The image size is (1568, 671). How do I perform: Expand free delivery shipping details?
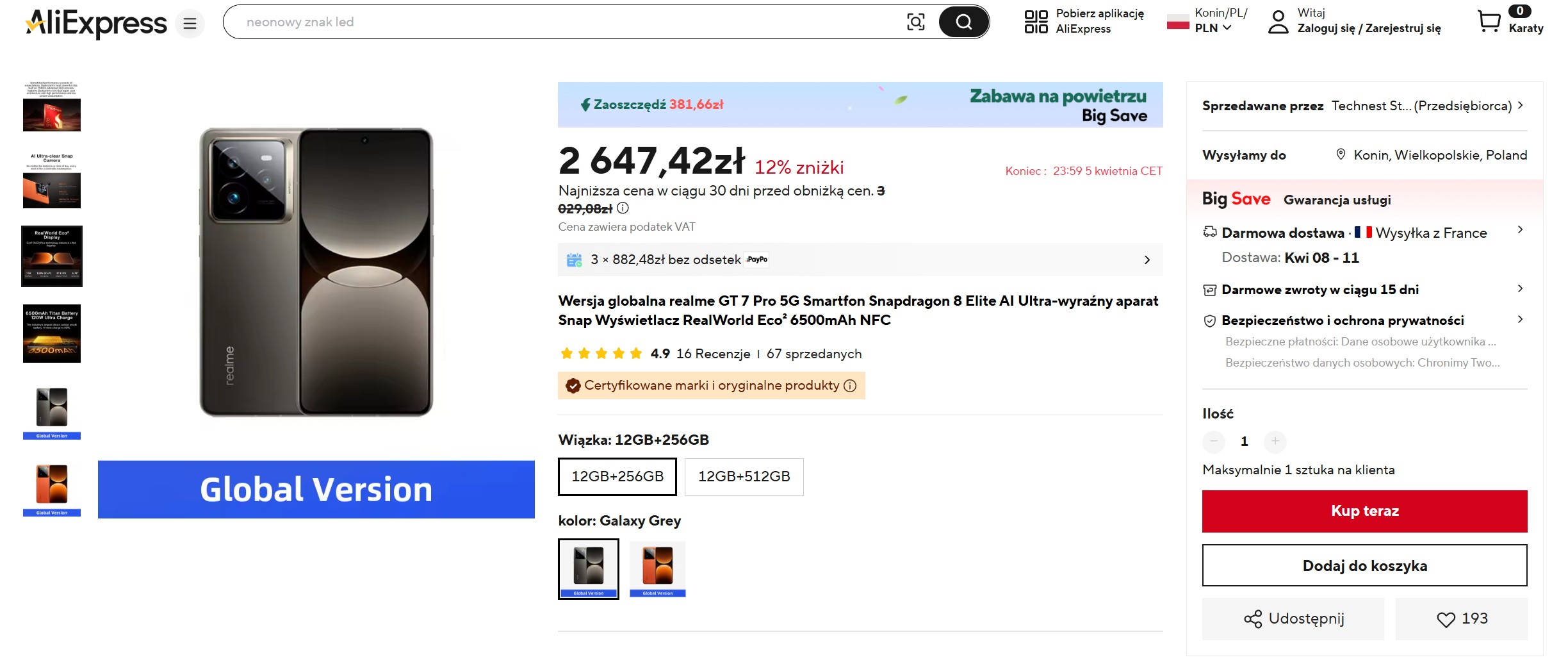(1520, 230)
